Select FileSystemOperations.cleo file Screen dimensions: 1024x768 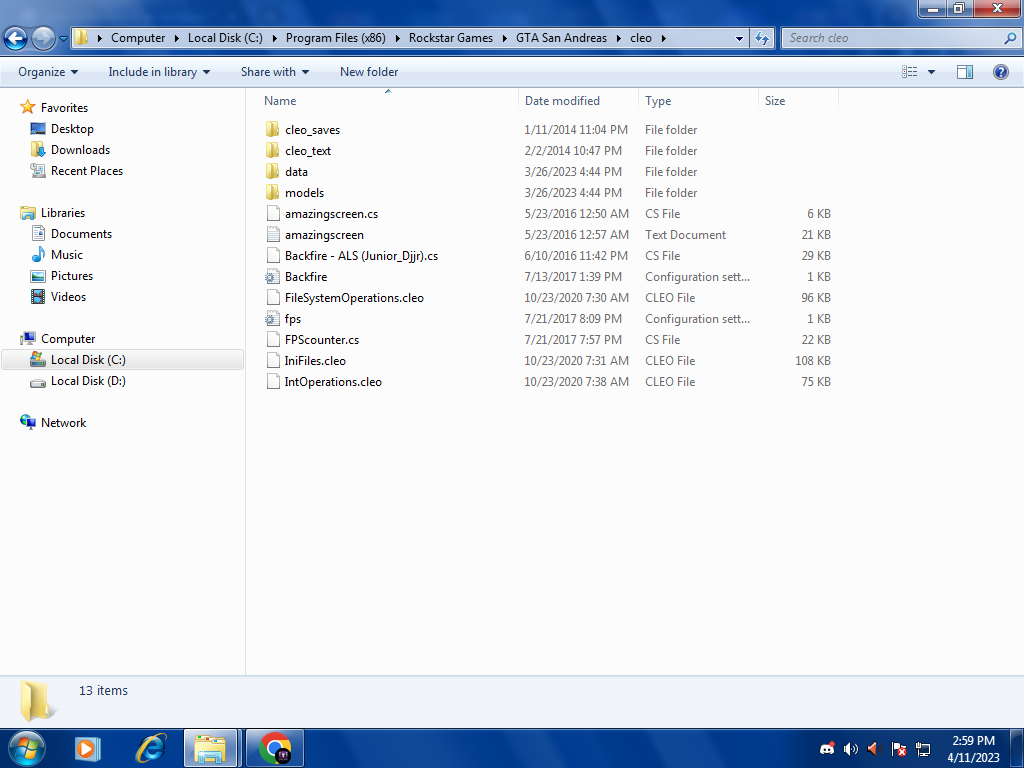(354, 298)
